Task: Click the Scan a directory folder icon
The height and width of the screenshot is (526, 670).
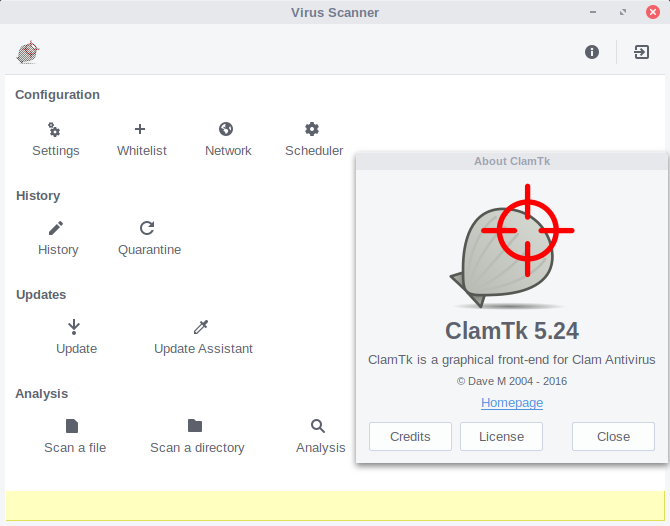Action: tap(195, 426)
